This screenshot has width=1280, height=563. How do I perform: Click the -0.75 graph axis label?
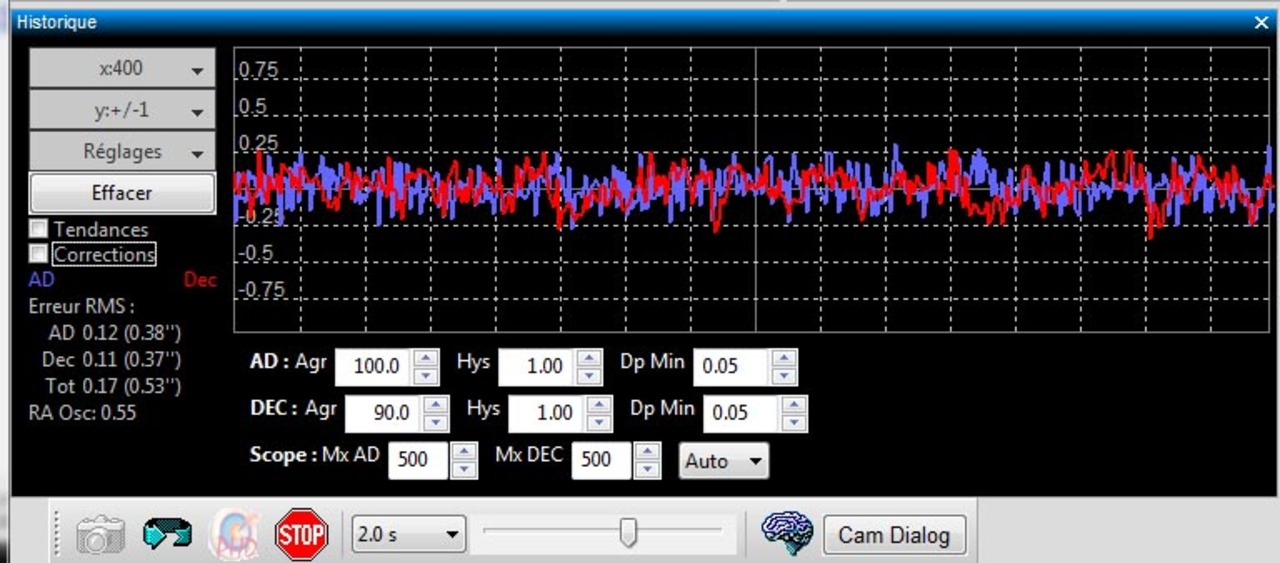coord(261,290)
